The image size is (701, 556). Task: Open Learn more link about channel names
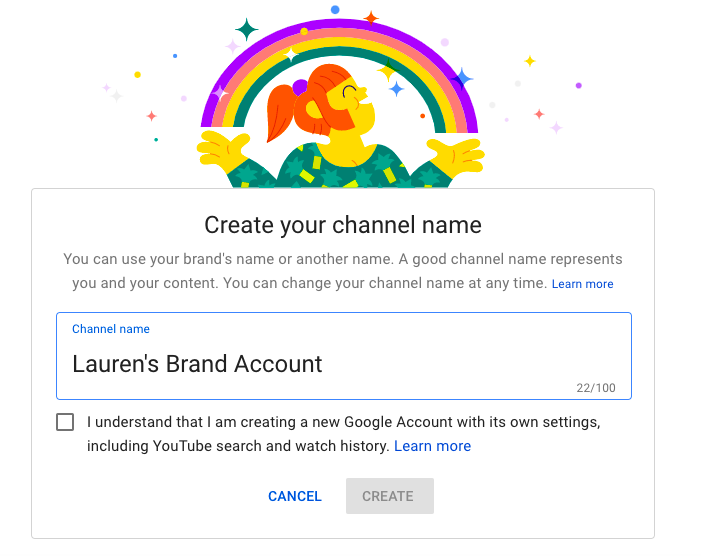click(582, 284)
